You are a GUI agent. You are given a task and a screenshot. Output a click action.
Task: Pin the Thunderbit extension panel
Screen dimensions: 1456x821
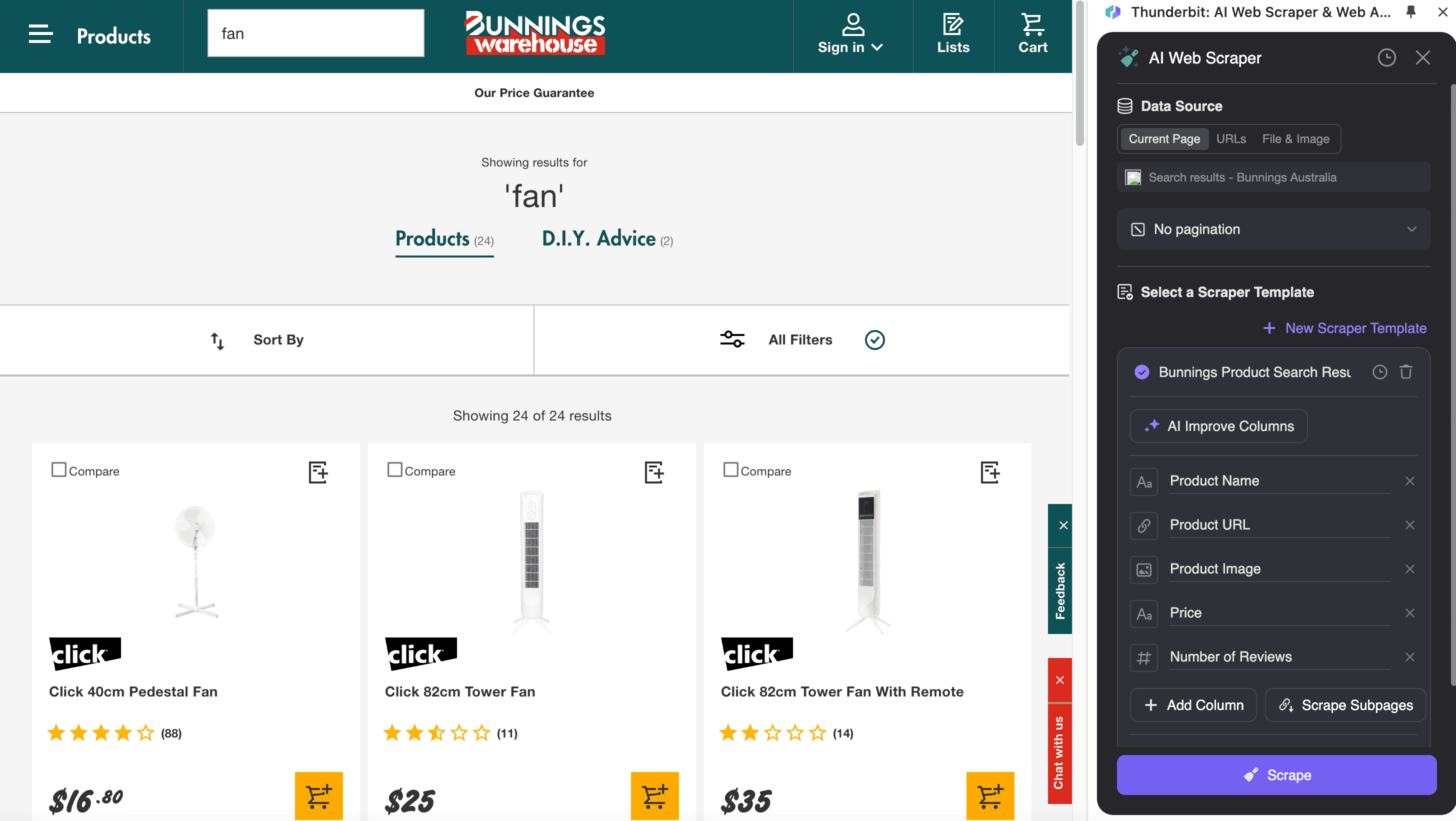point(1411,12)
